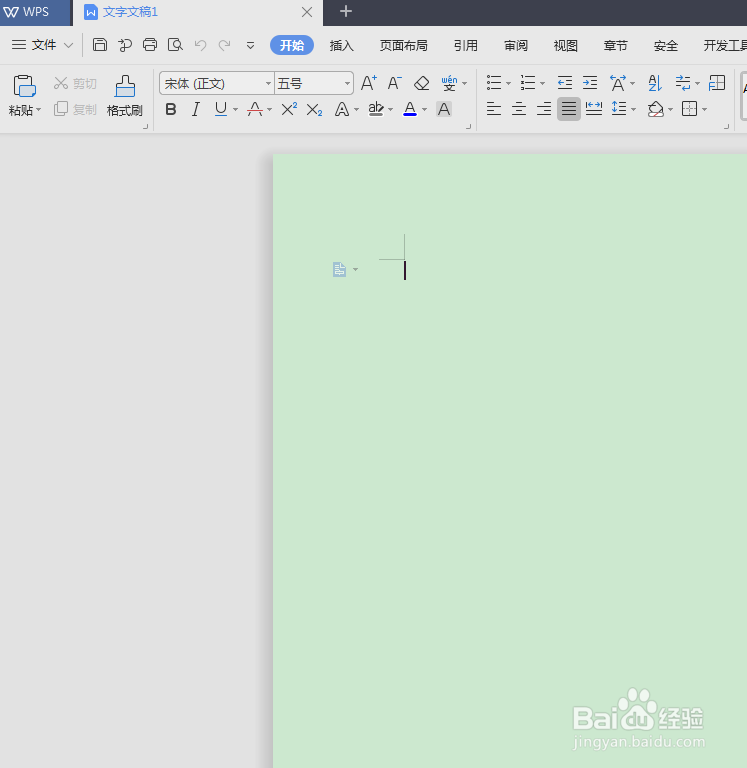Click the Redo arrow
Screen dimensions: 747x768
[224, 45]
